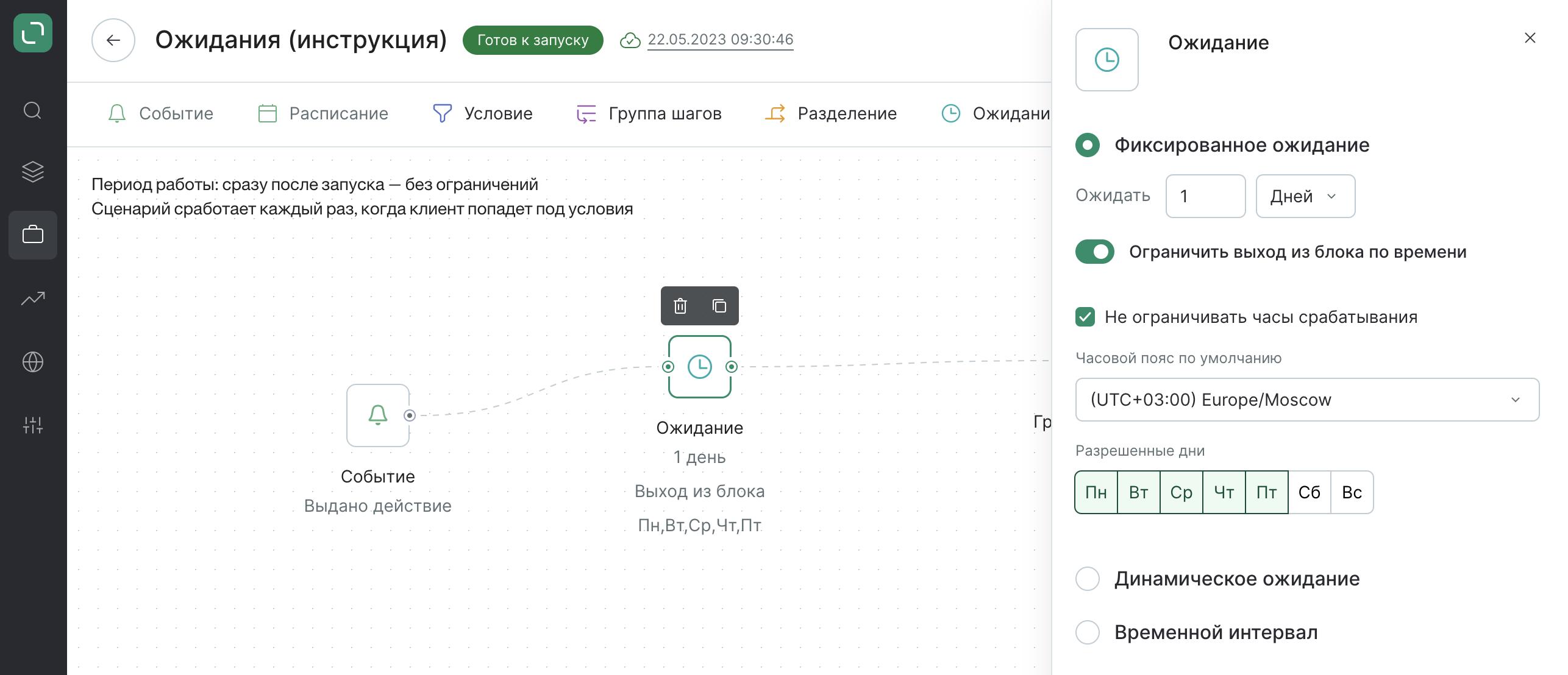Add an Ожидание block from toolbar

(x=996, y=113)
